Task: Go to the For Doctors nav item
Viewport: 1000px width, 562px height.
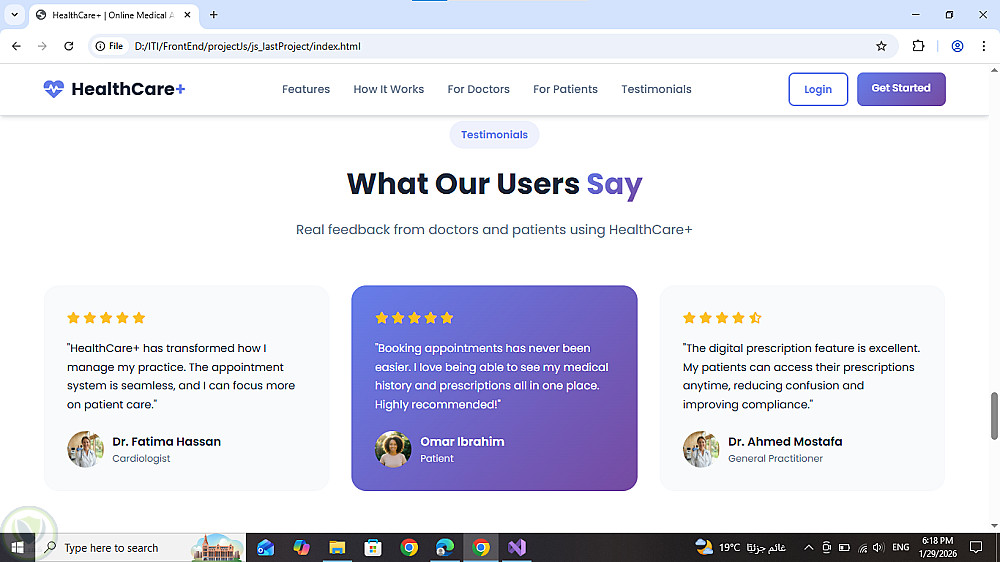Action: pyautogui.click(x=478, y=89)
